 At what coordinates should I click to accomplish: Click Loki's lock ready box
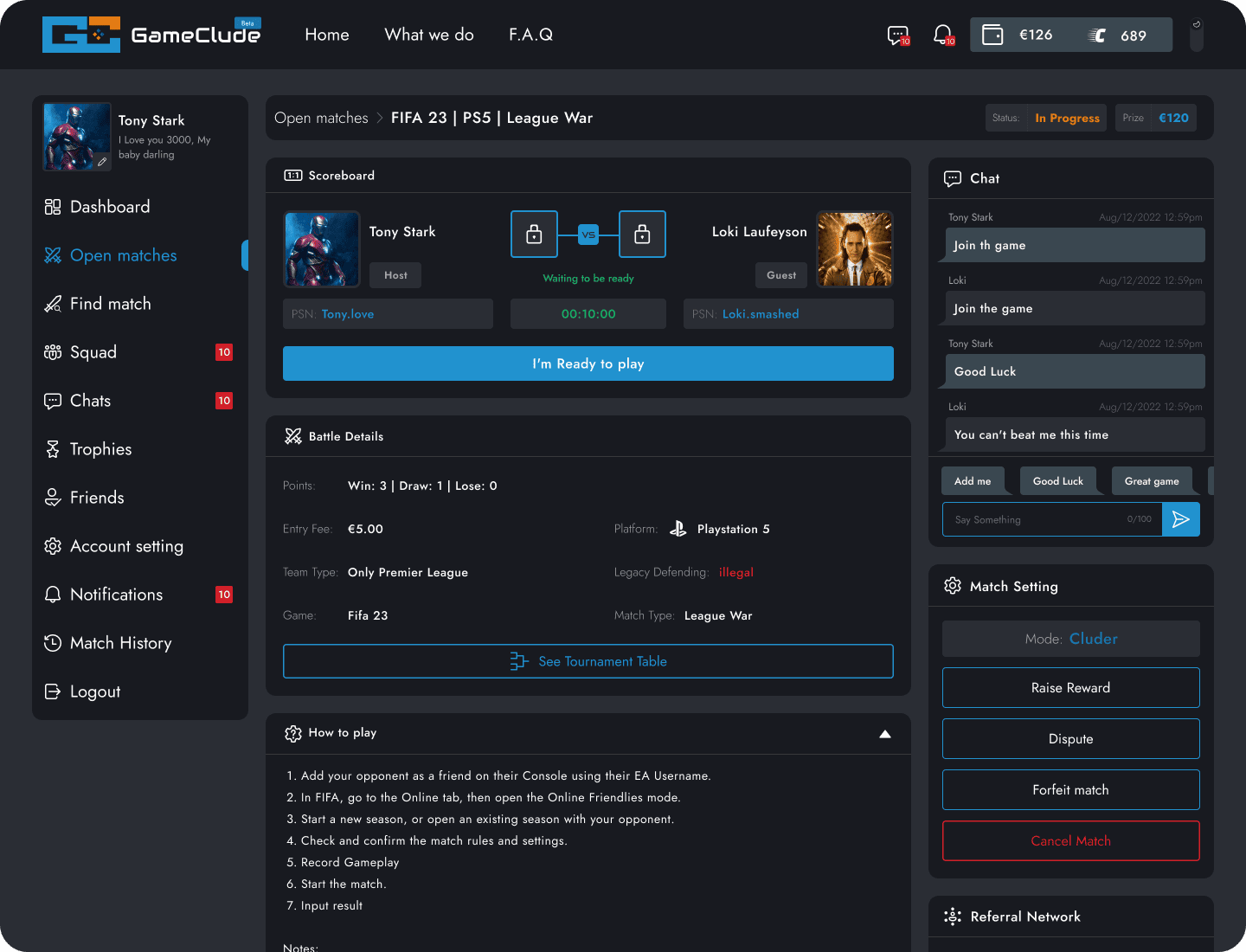(642, 234)
